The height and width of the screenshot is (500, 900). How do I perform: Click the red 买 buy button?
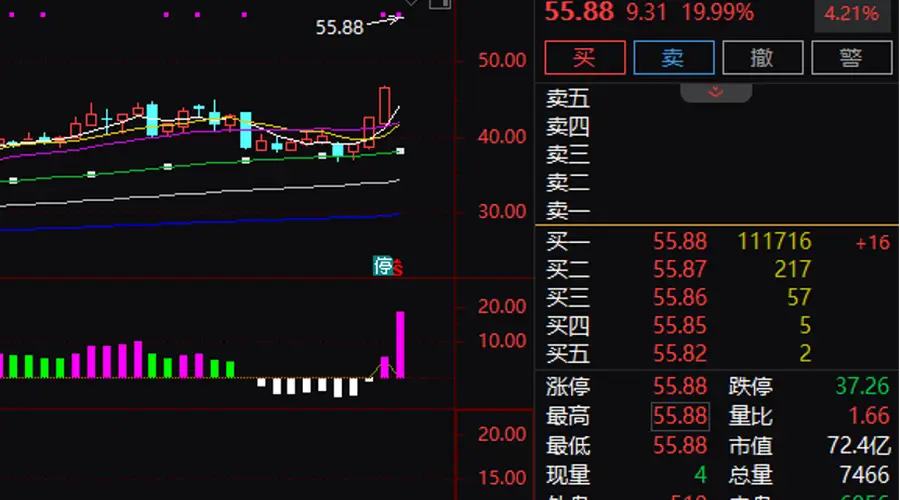(585, 57)
